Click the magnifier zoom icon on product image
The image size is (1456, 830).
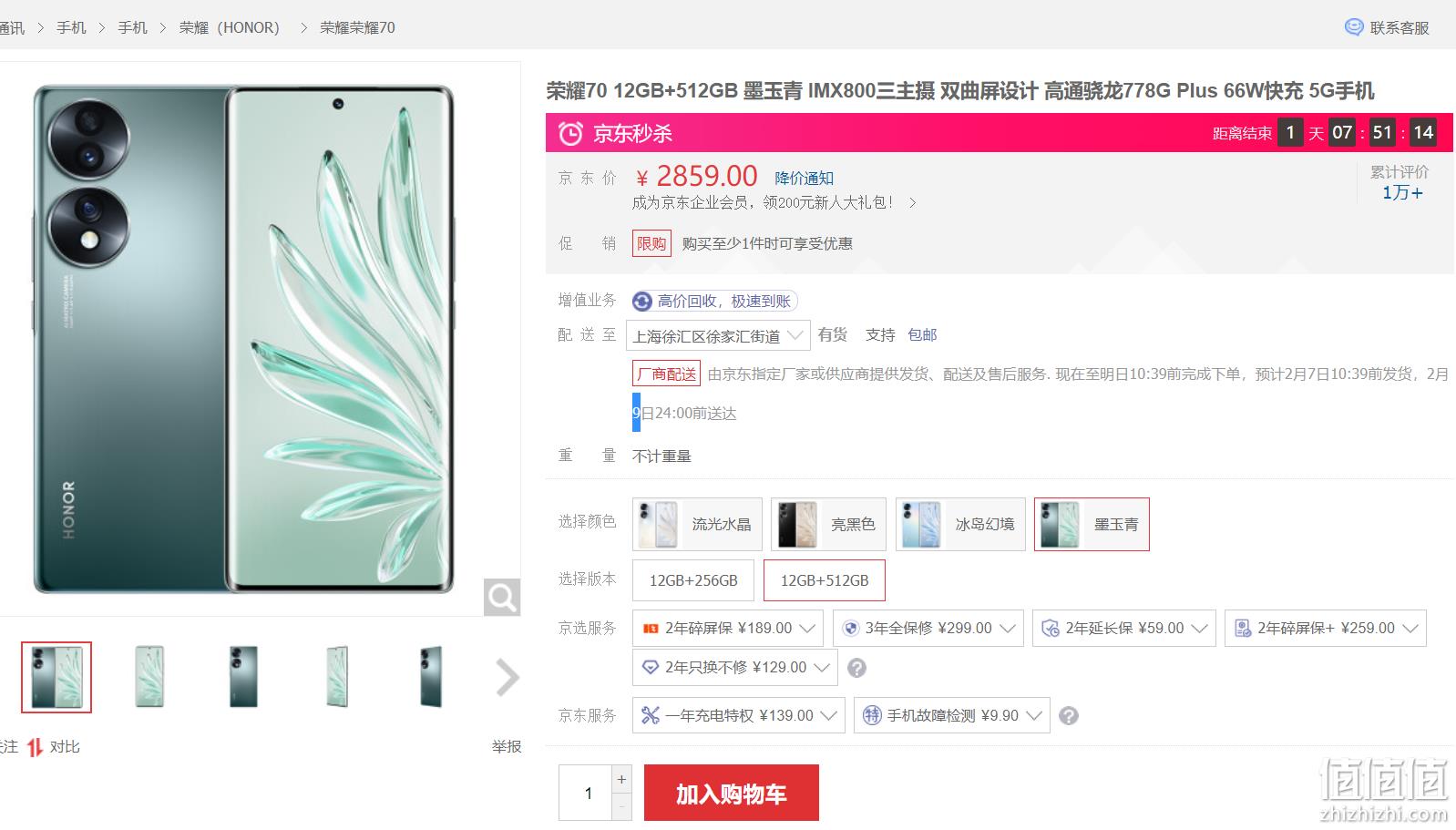click(502, 598)
